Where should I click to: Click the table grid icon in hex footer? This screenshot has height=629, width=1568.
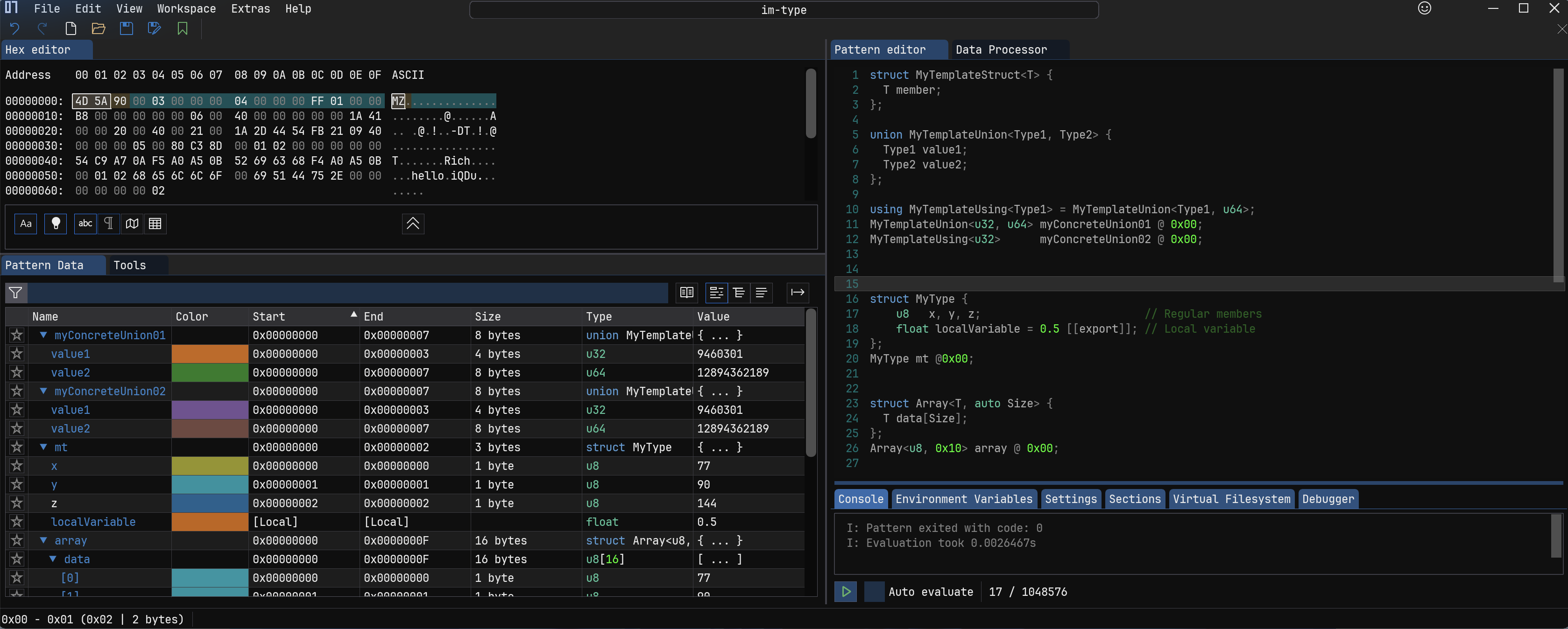(x=155, y=224)
